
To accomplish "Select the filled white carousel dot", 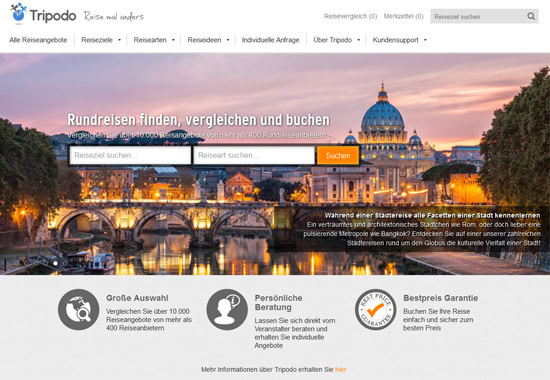I will (x=55, y=263).
